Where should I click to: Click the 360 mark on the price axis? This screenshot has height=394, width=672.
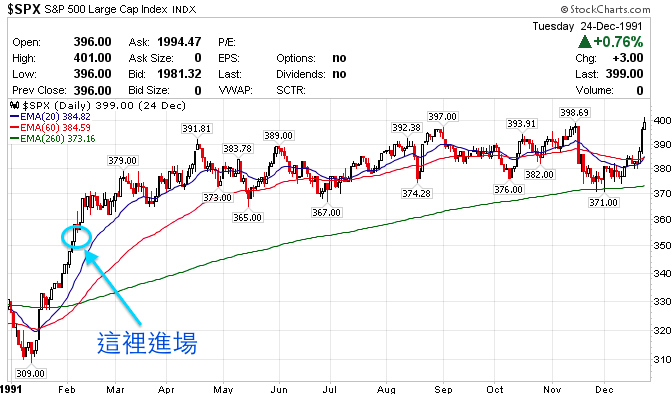click(662, 220)
